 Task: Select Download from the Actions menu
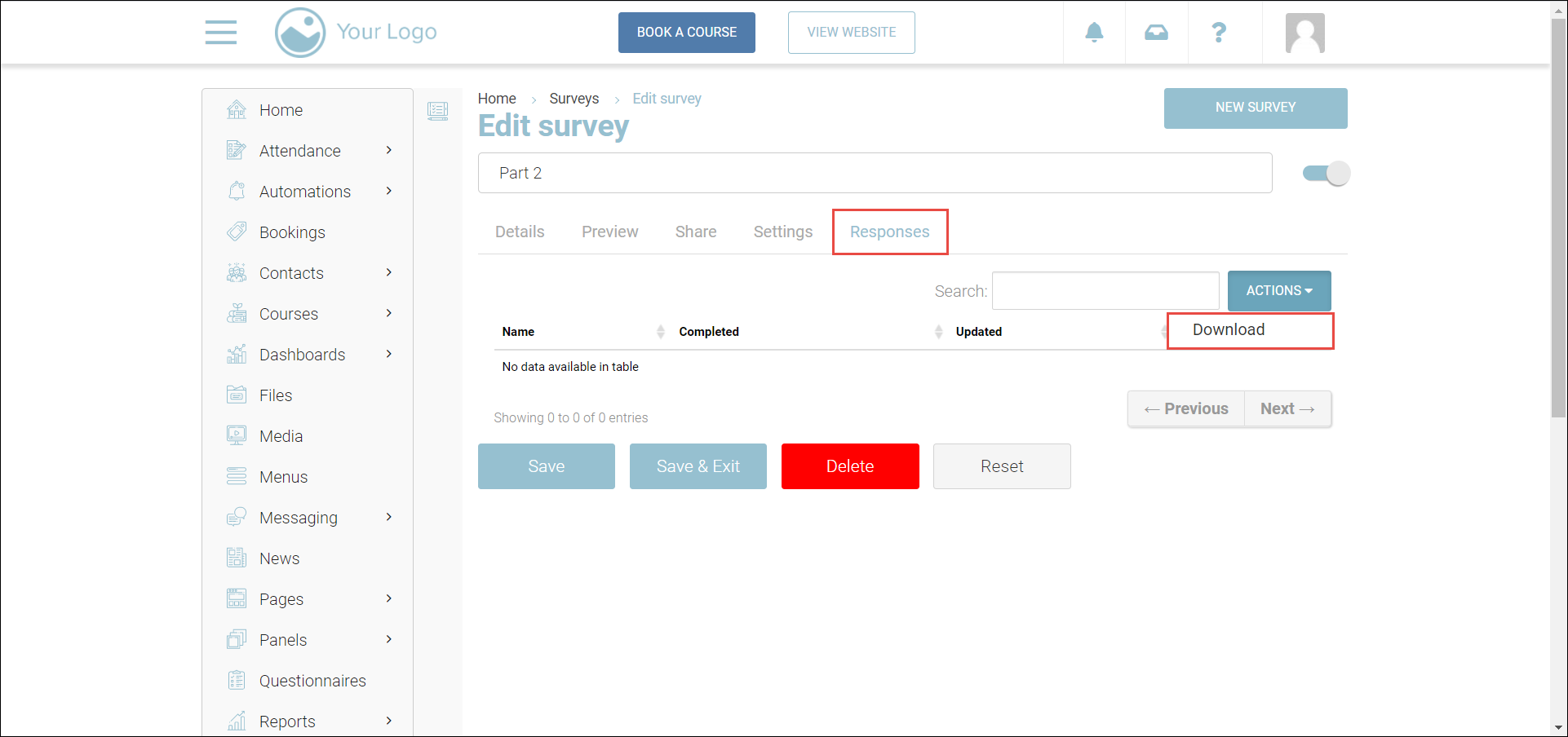point(1229,330)
